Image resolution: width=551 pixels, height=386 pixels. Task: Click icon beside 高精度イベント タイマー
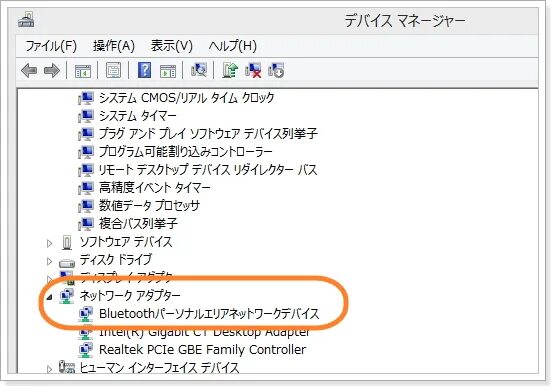[86, 188]
